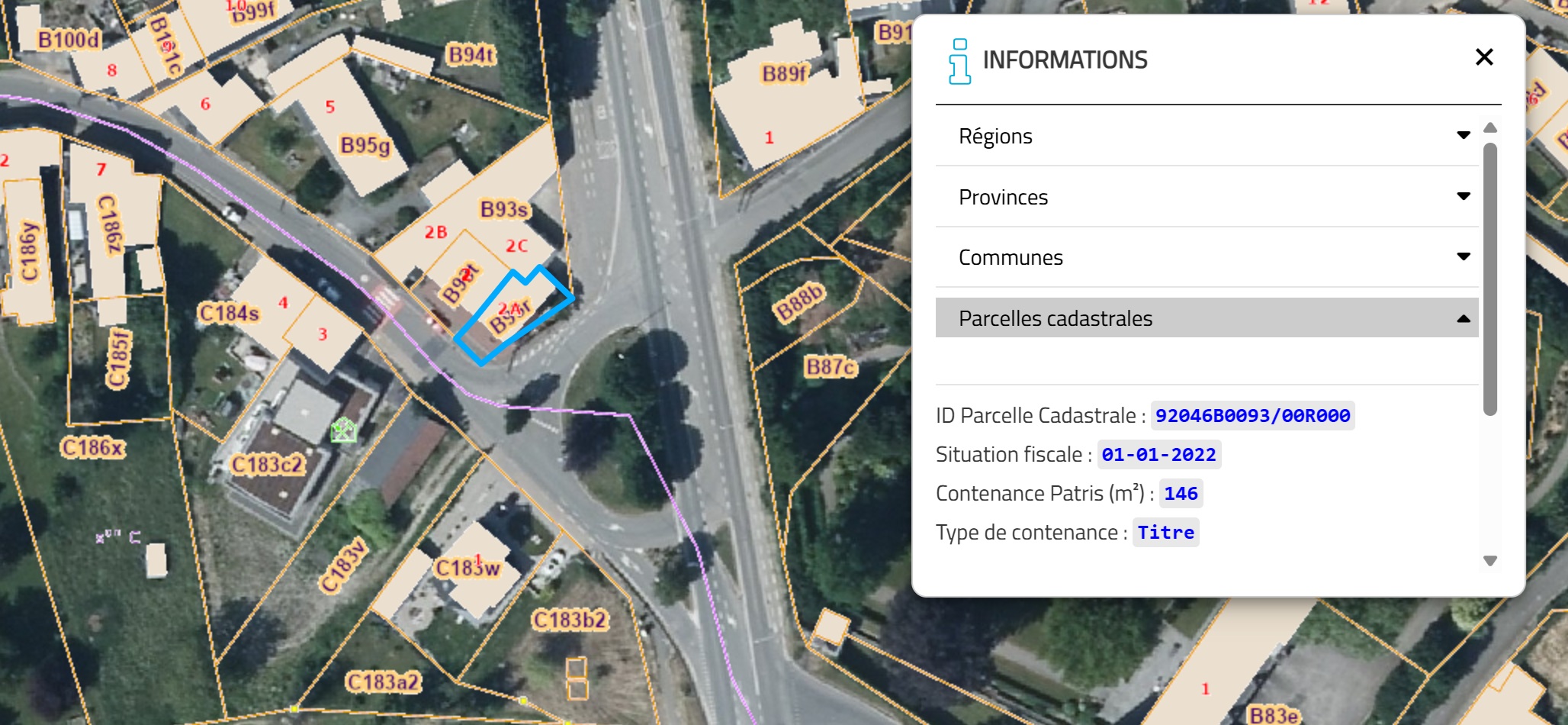Viewport: 1568px width, 725px height.
Task: Select the parcel ID value 92046B0093/00R000
Action: point(1252,416)
